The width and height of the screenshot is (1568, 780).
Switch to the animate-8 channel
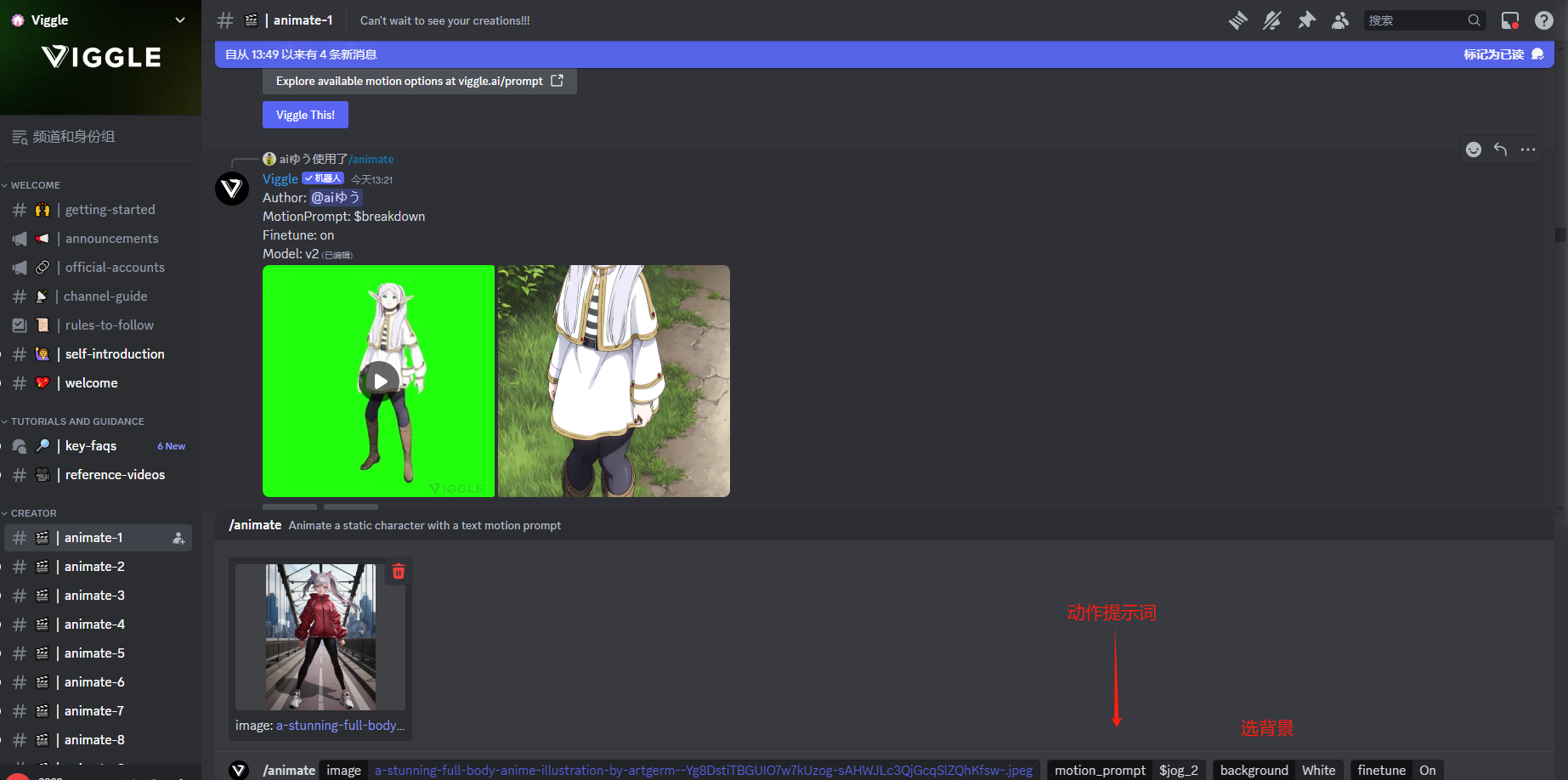(x=99, y=740)
